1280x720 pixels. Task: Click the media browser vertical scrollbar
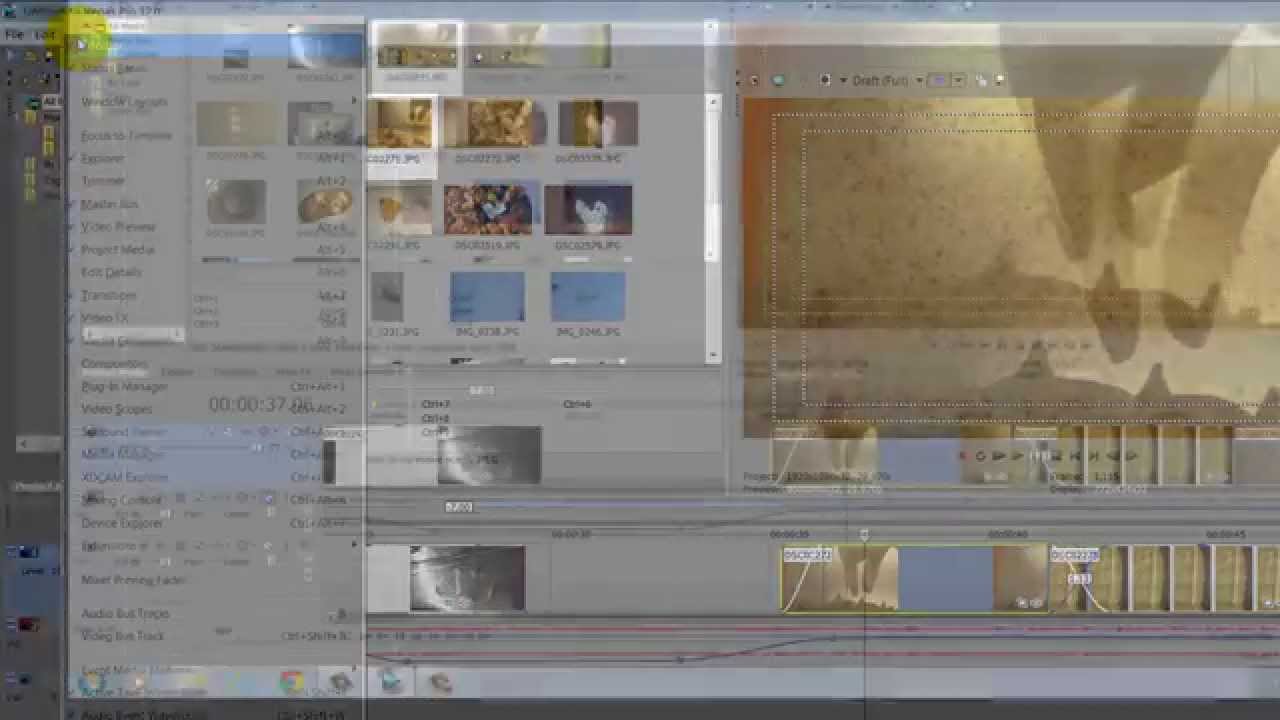713,227
